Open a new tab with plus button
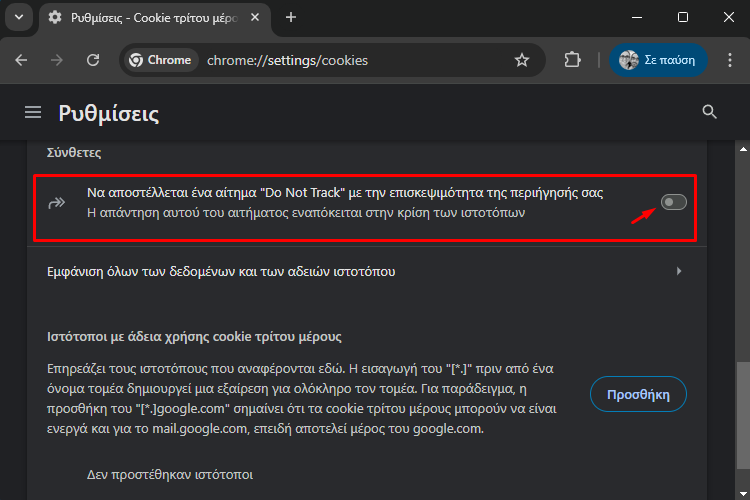This screenshot has width=750, height=500. (291, 18)
